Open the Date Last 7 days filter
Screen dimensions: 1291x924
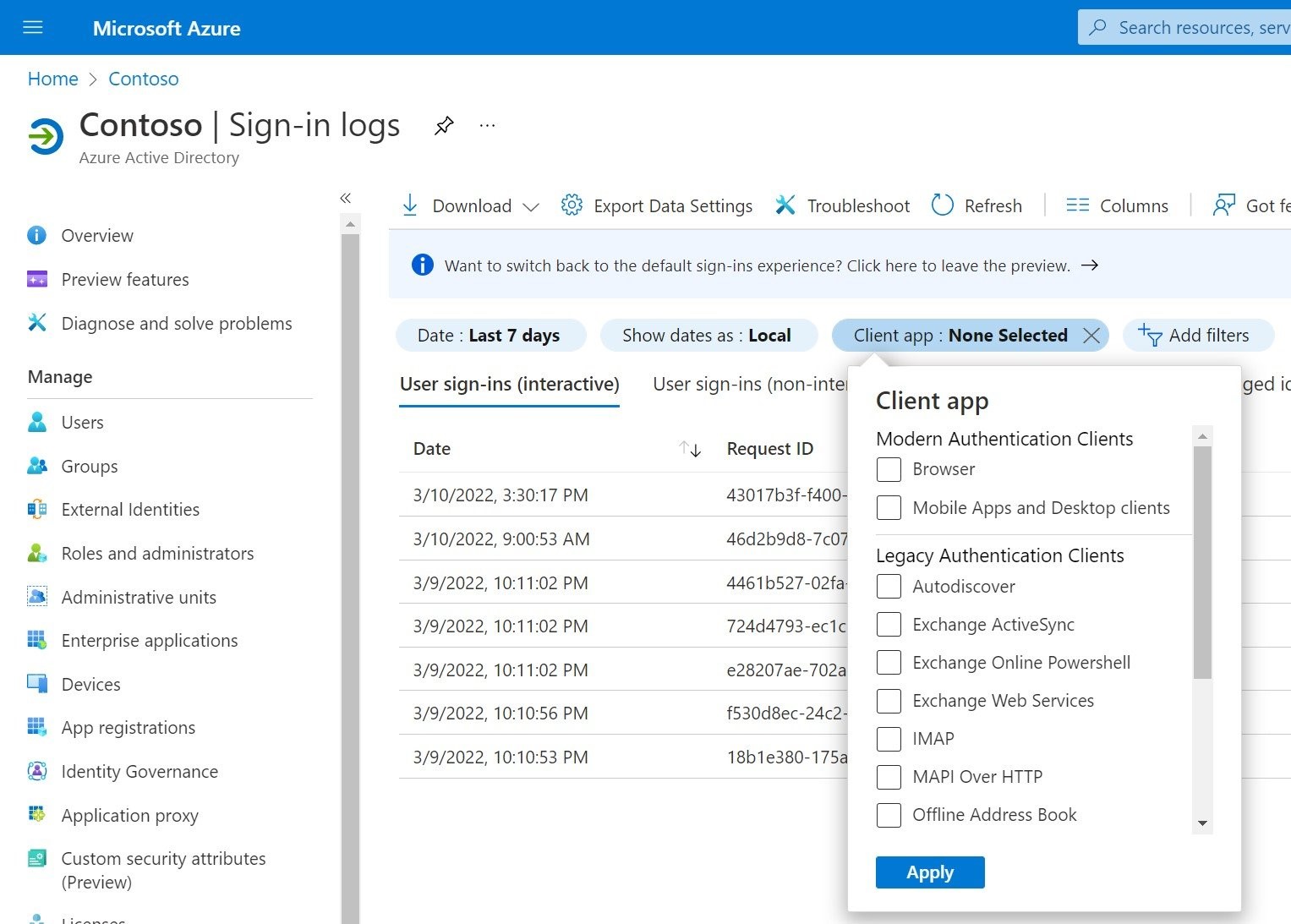tap(490, 335)
